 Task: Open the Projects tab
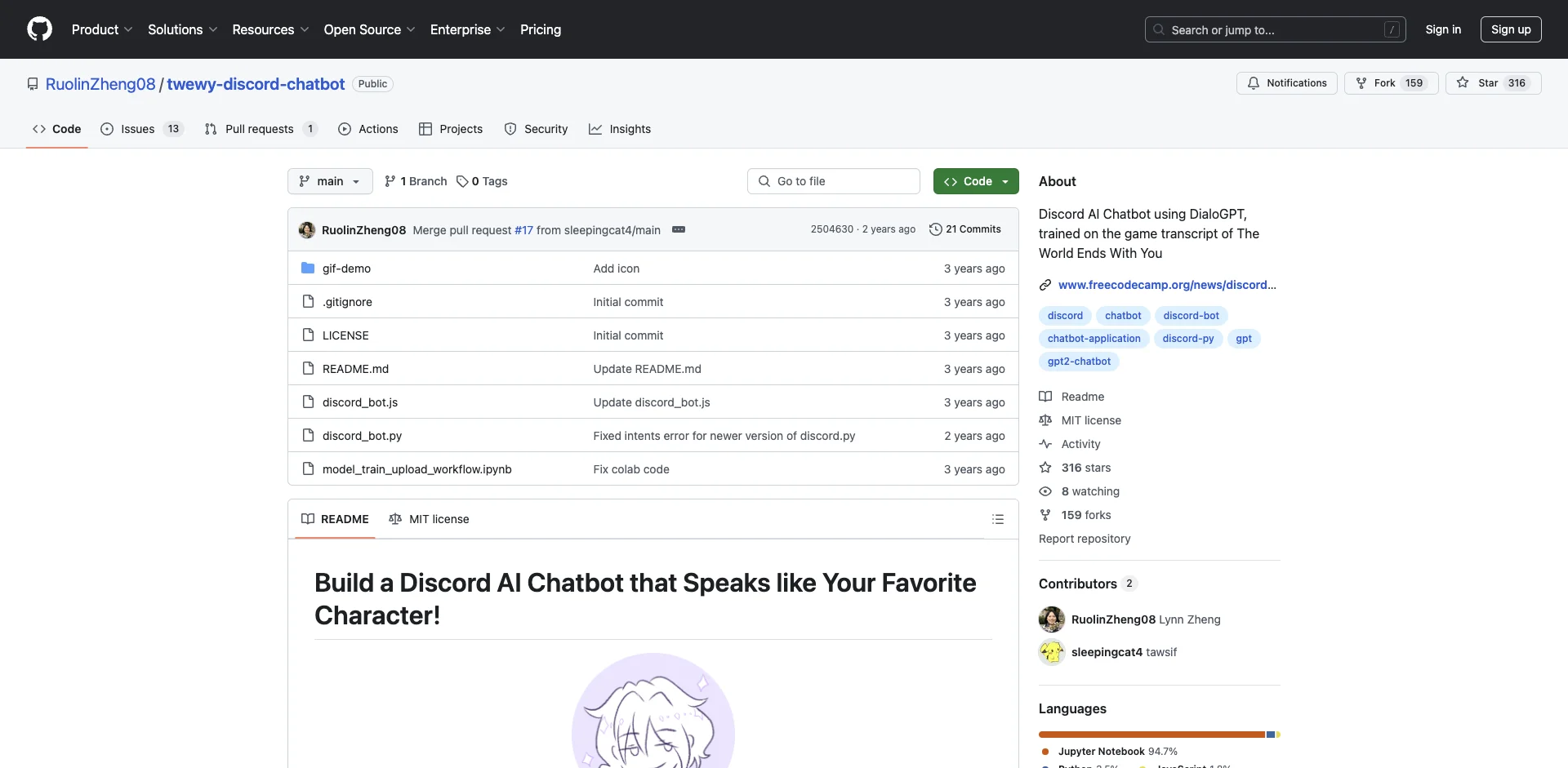click(x=451, y=129)
